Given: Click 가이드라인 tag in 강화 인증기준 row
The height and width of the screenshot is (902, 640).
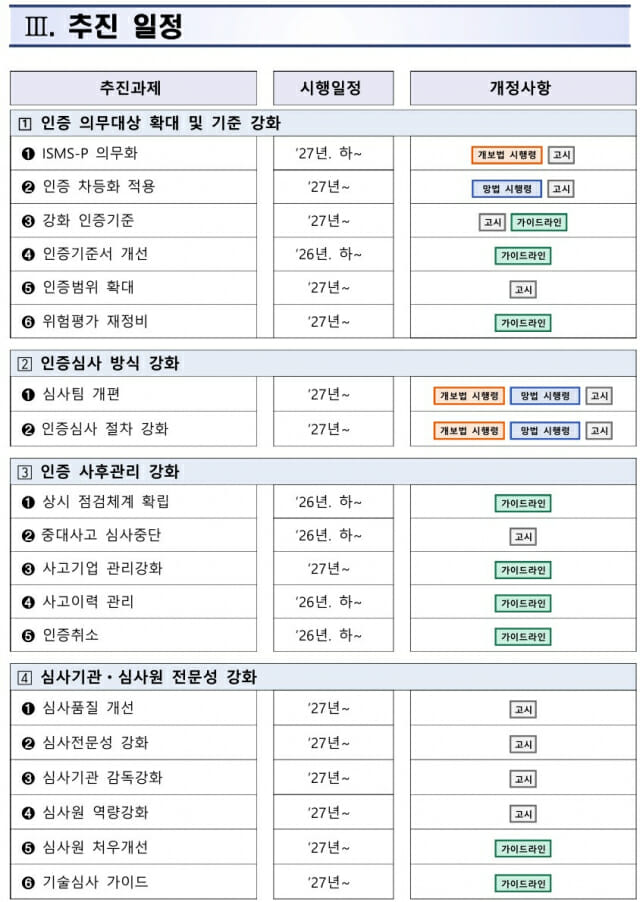Looking at the screenshot, I should pos(539,222).
